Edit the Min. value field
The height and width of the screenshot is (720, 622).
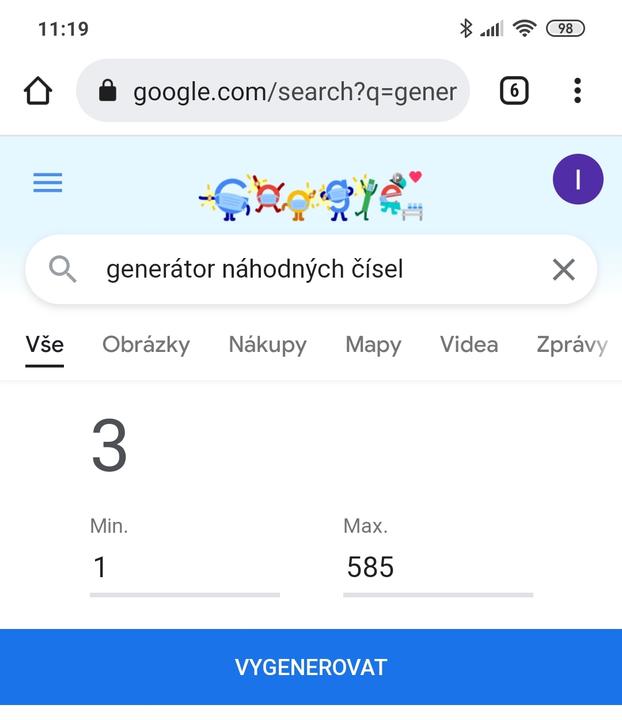[184, 568]
